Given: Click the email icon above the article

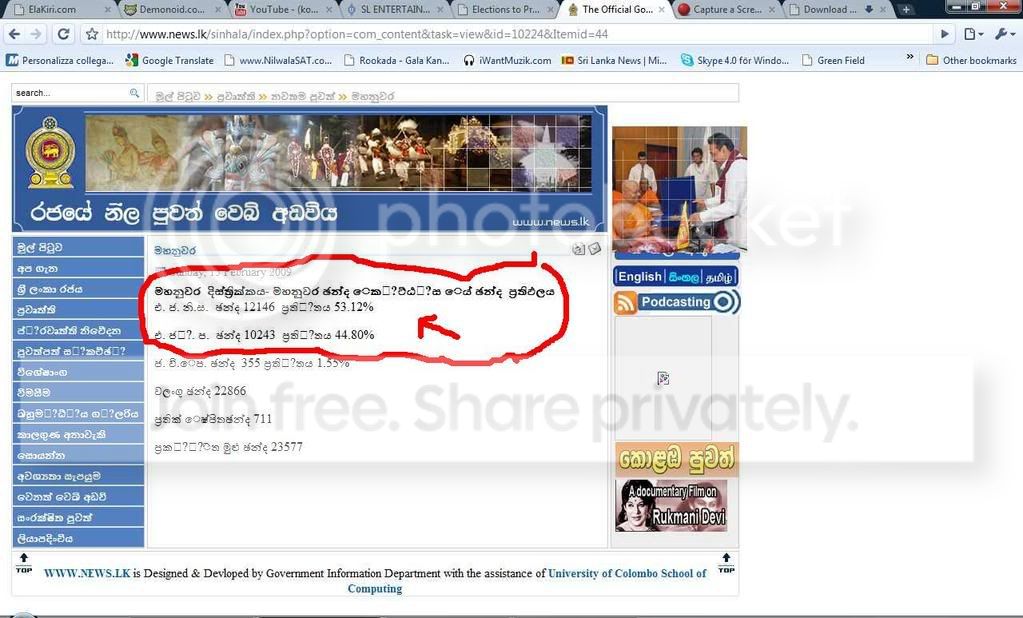Looking at the screenshot, I should click(594, 249).
